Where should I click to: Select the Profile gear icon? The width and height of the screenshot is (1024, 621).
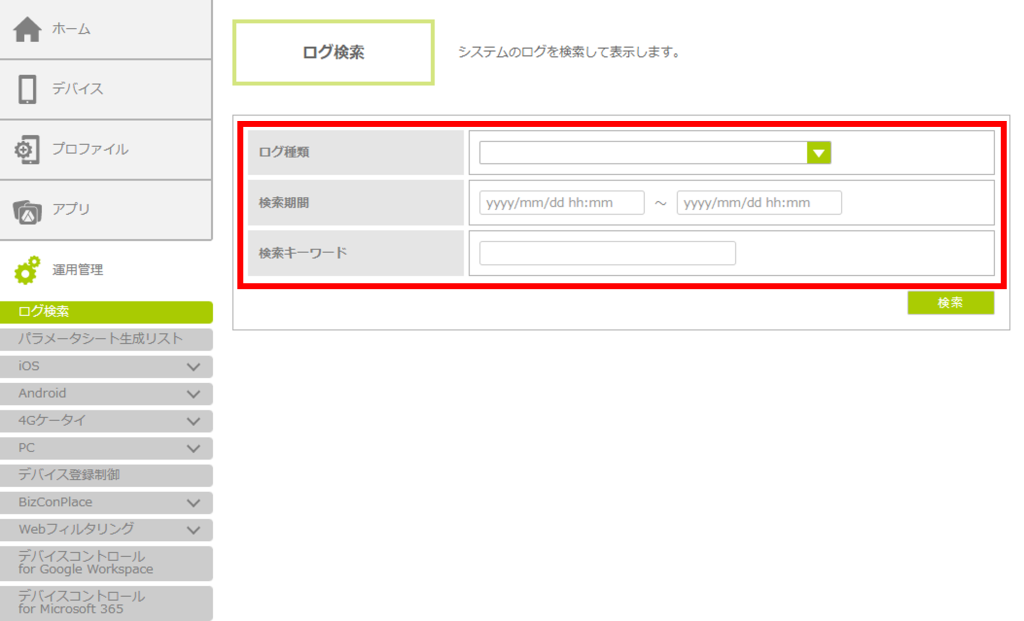(x=27, y=149)
